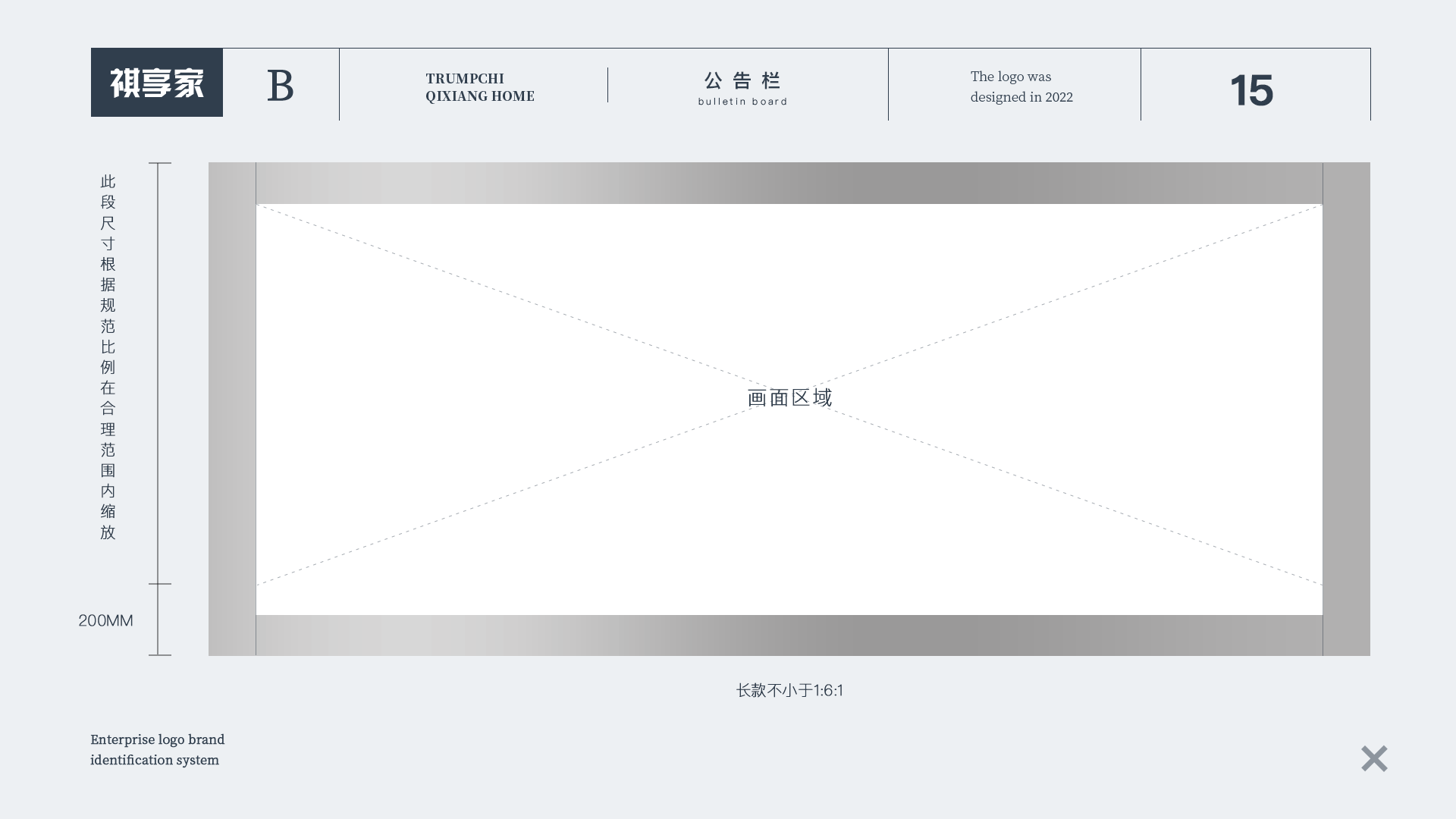The height and width of the screenshot is (819, 1456).
Task: Click the 长款不小于1:6:1 caption
Action: pyautogui.click(x=789, y=690)
